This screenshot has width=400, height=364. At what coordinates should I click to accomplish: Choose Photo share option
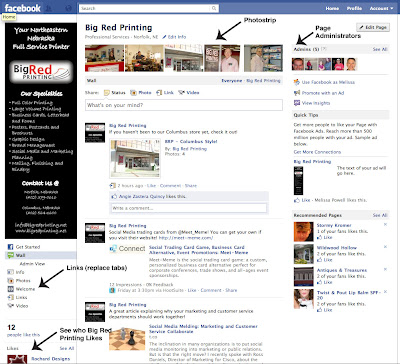pyautogui.click(x=141, y=93)
